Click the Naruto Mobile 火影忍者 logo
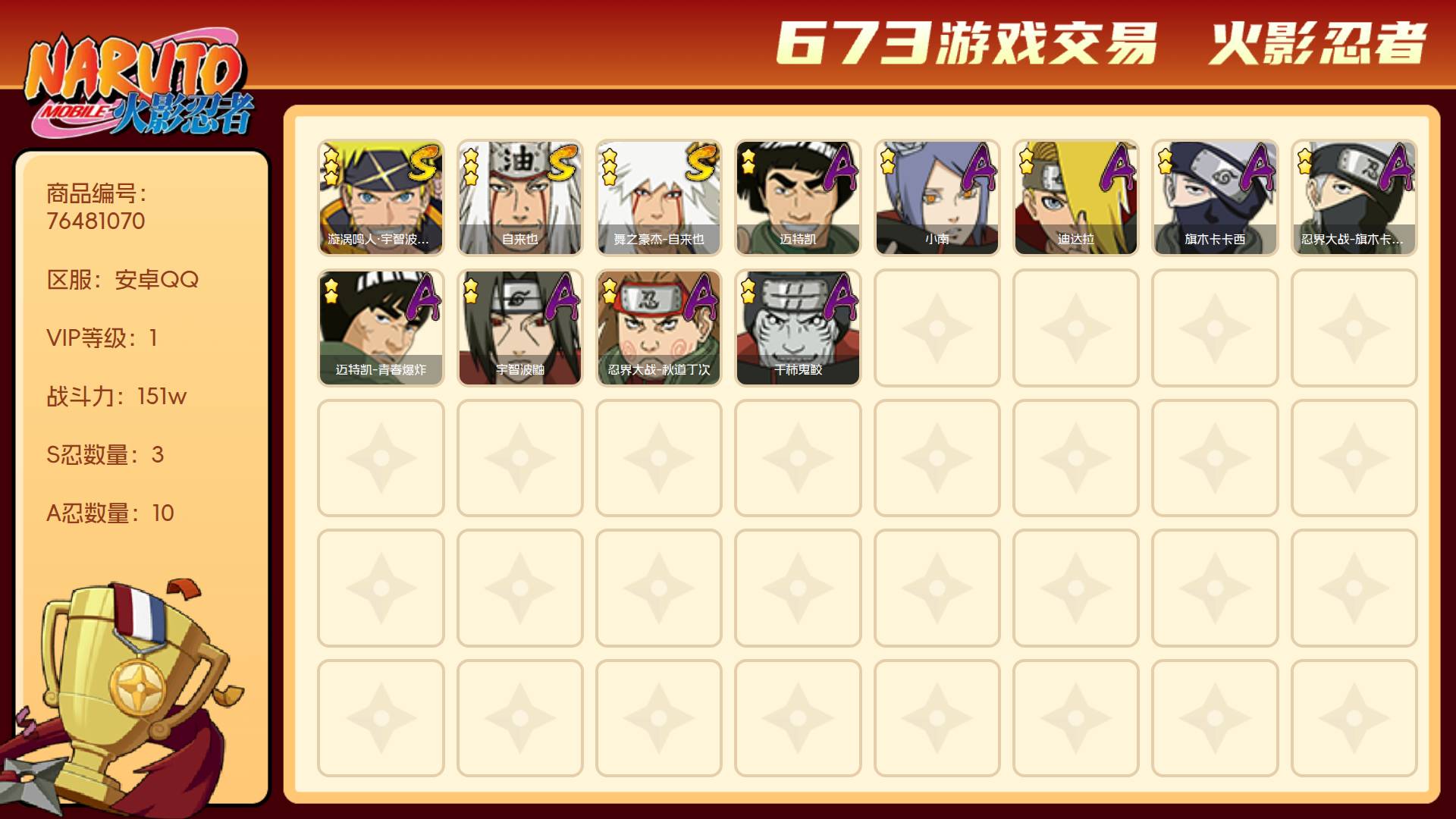The height and width of the screenshot is (819, 1456). (x=139, y=83)
